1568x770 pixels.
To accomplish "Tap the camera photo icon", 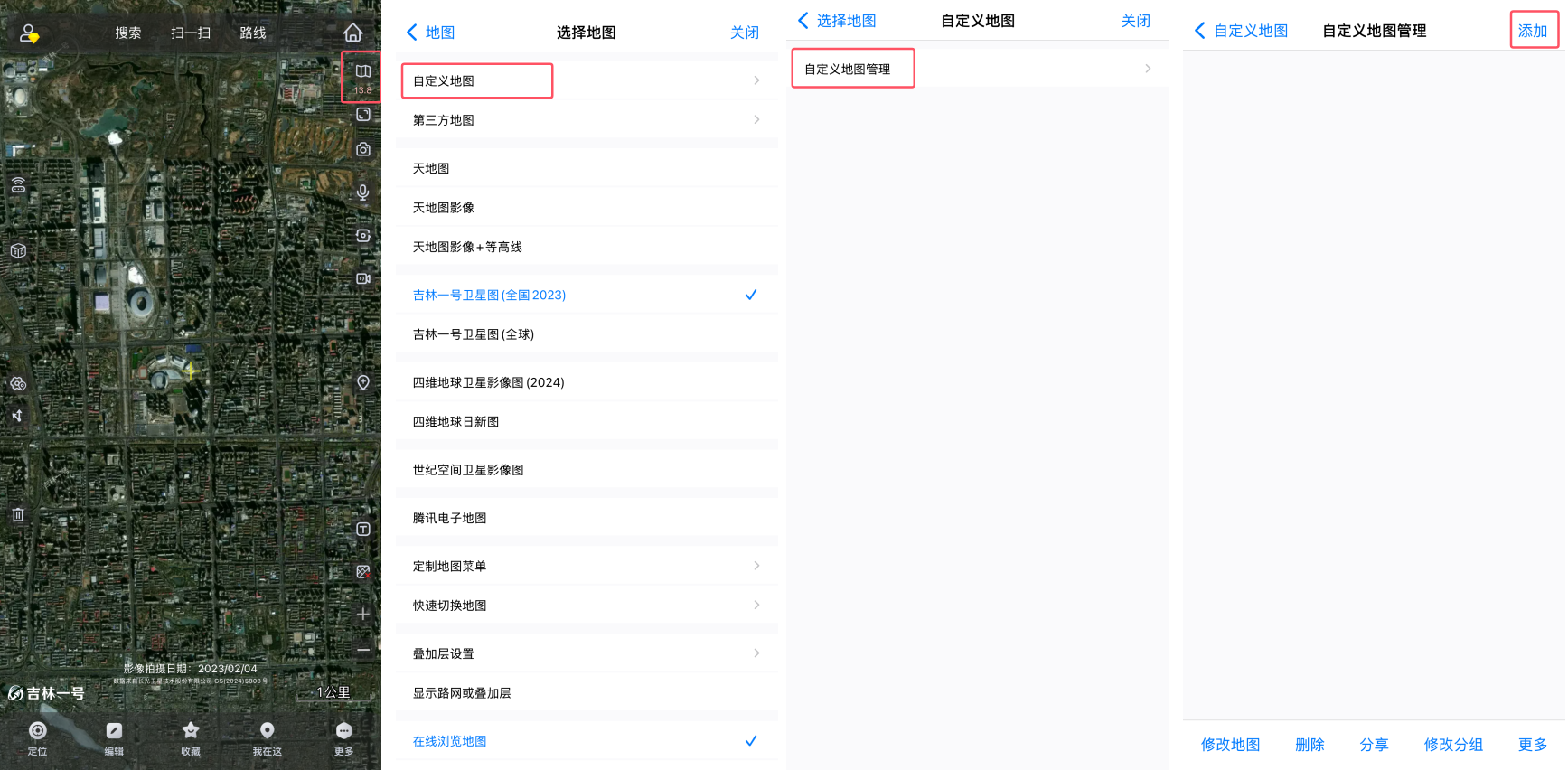I will [363, 149].
